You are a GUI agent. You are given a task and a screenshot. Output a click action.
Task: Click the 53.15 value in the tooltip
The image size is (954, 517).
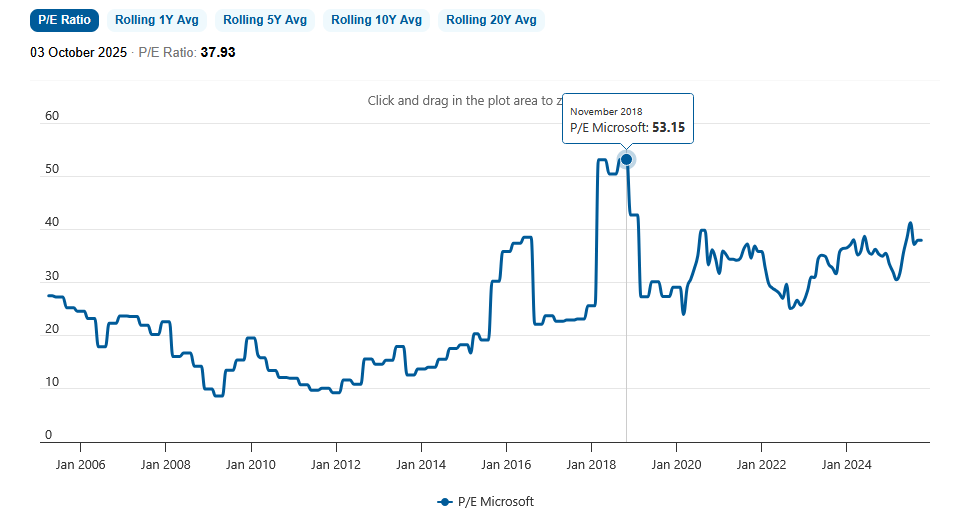click(669, 128)
